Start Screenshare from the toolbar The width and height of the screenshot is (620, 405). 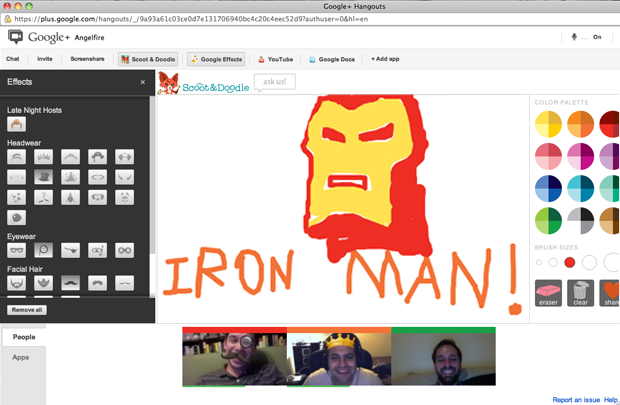87,59
